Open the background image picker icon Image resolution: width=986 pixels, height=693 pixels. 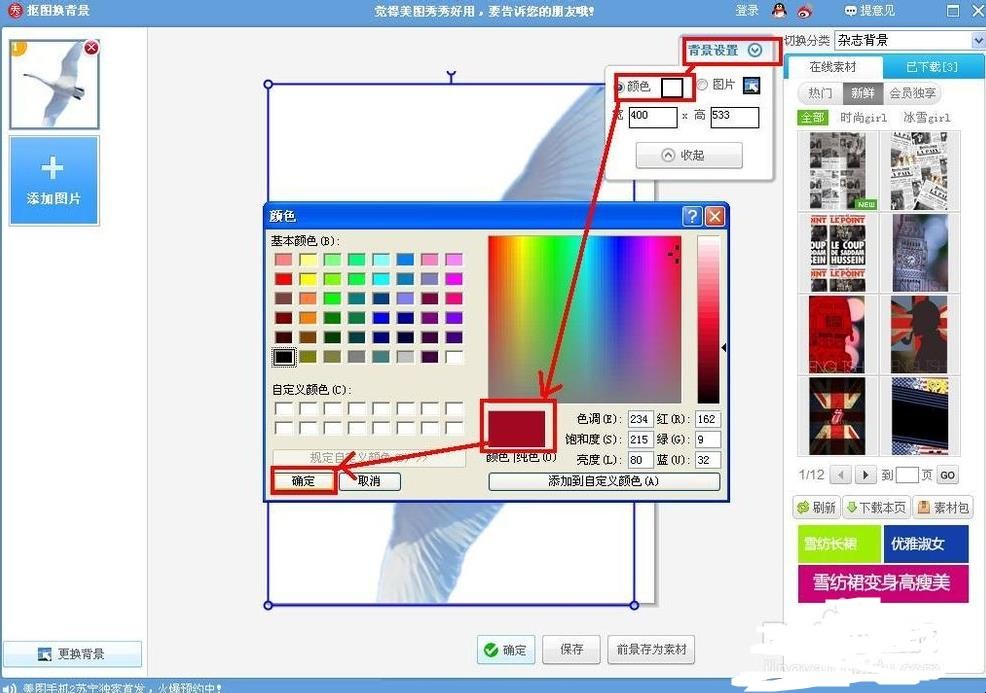[751, 86]
